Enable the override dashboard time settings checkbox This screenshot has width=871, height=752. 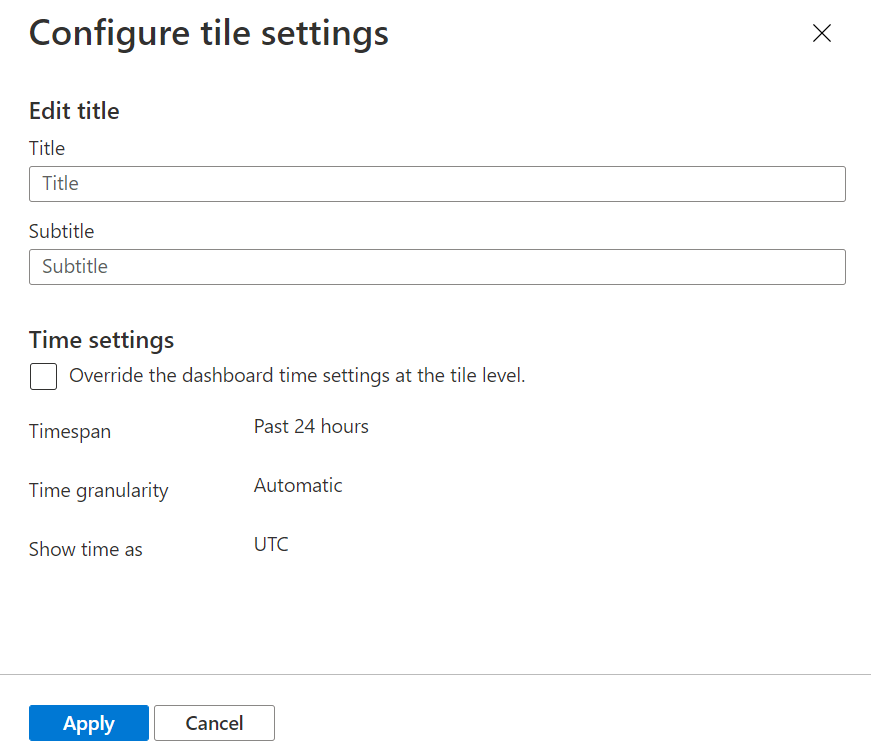coord(43,377)
